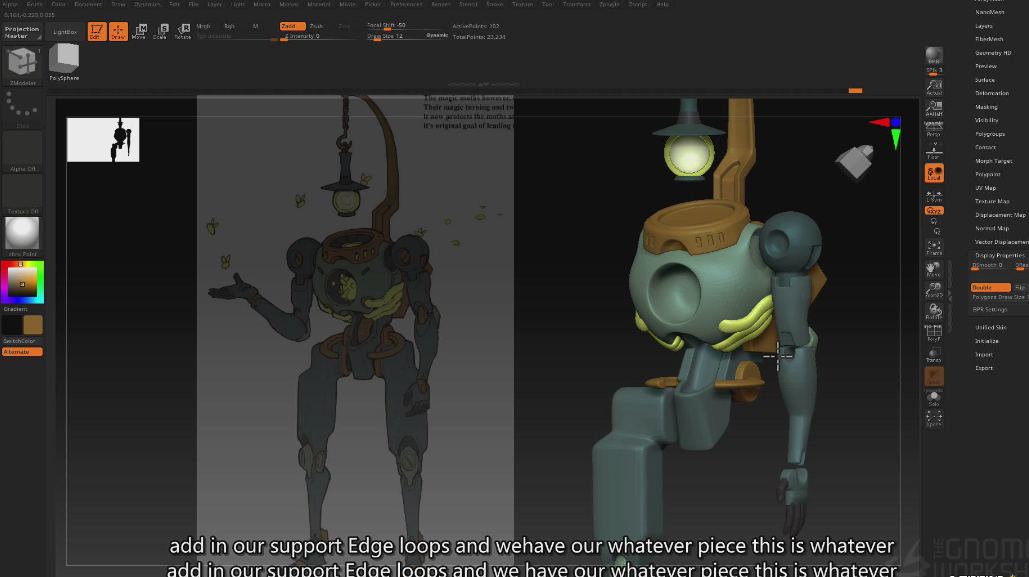
Task: Click the brown secondary color swatch
Action: pyautogui.click(x=33, y=325)
